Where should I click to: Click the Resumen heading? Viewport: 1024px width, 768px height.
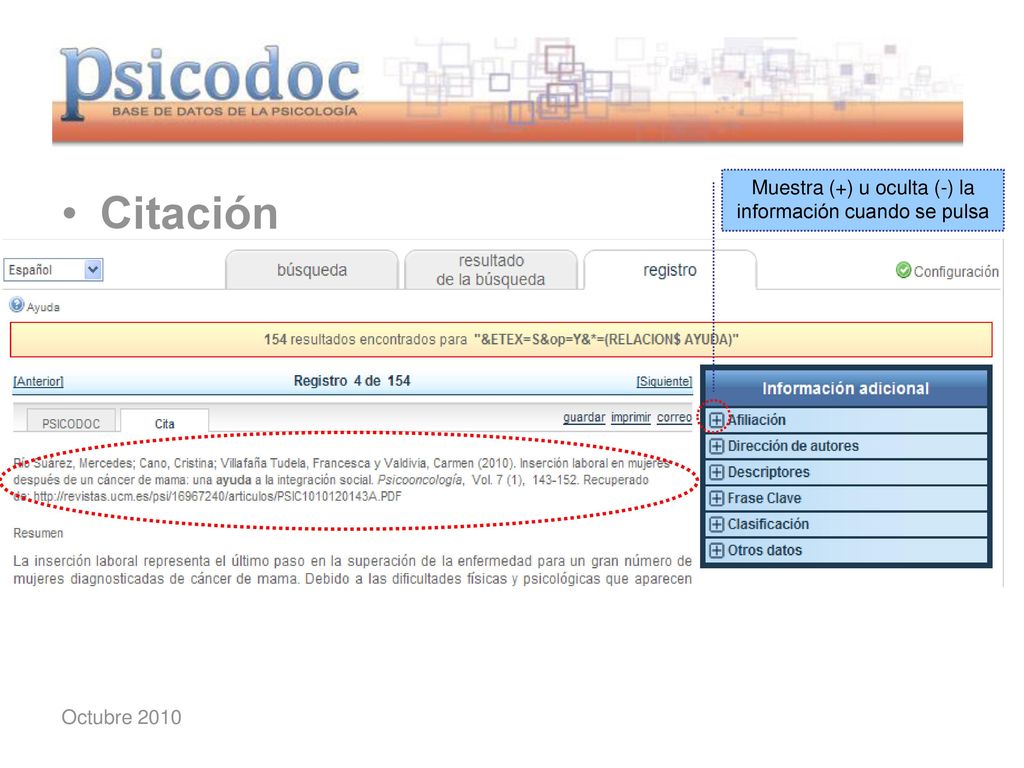[x=39, y=533]
